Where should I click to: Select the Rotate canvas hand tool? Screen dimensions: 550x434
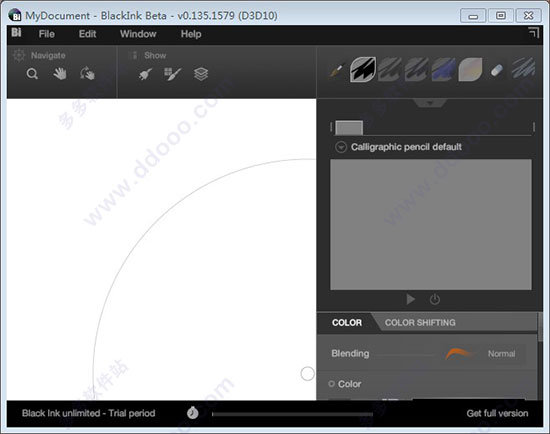tap(87, 74)
